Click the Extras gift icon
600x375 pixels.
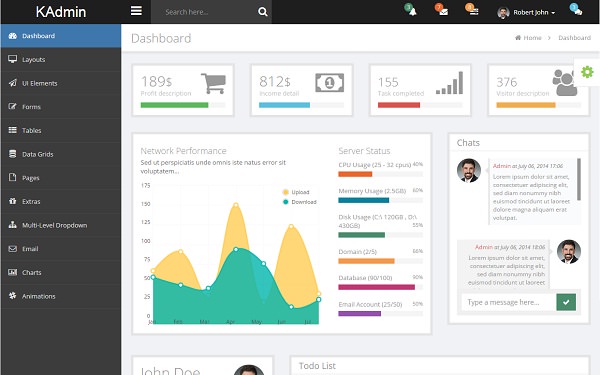point(13,201)
